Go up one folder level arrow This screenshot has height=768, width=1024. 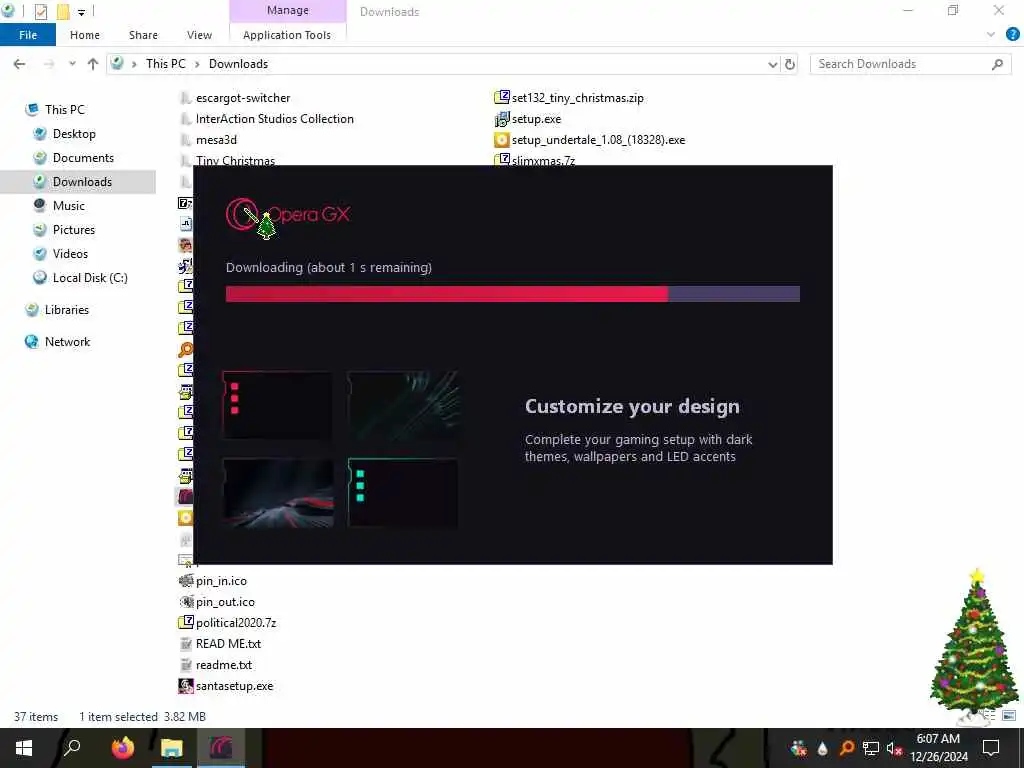(x=93, y=64)
